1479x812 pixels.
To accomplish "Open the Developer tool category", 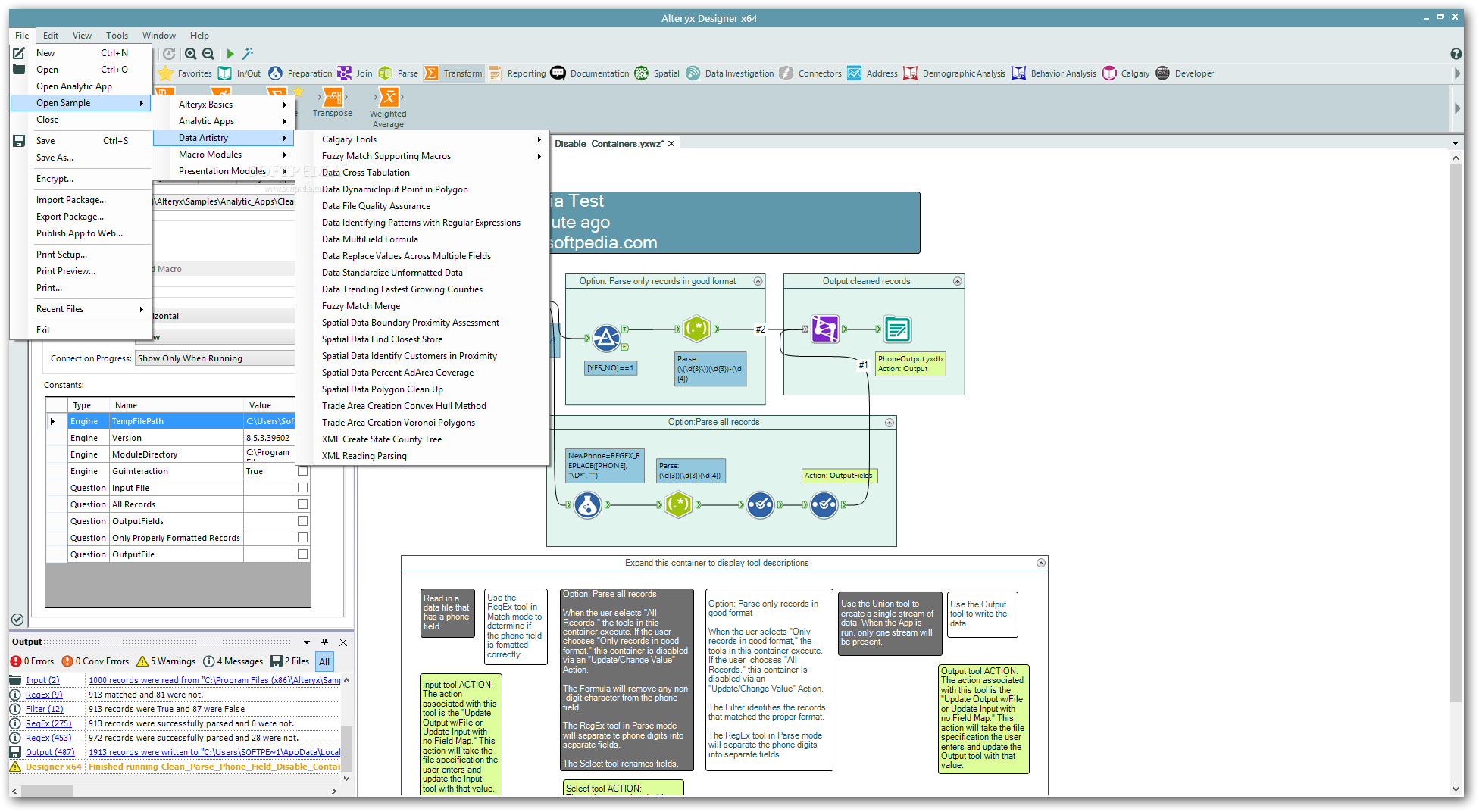I will (1184, 73).
